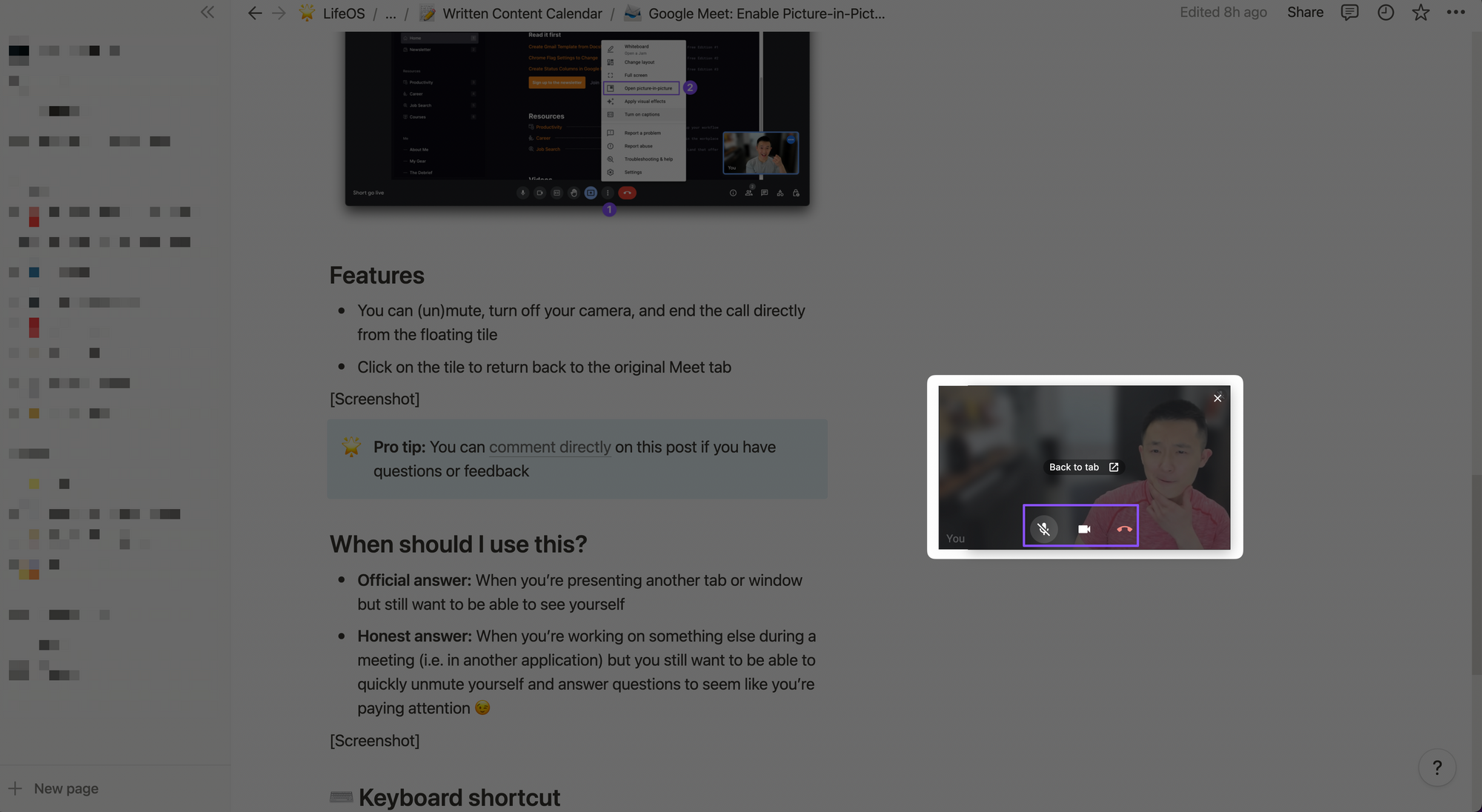
Task: Click the Honest answer bullet text
Action: pyautogui.click(x=586, y=672)
